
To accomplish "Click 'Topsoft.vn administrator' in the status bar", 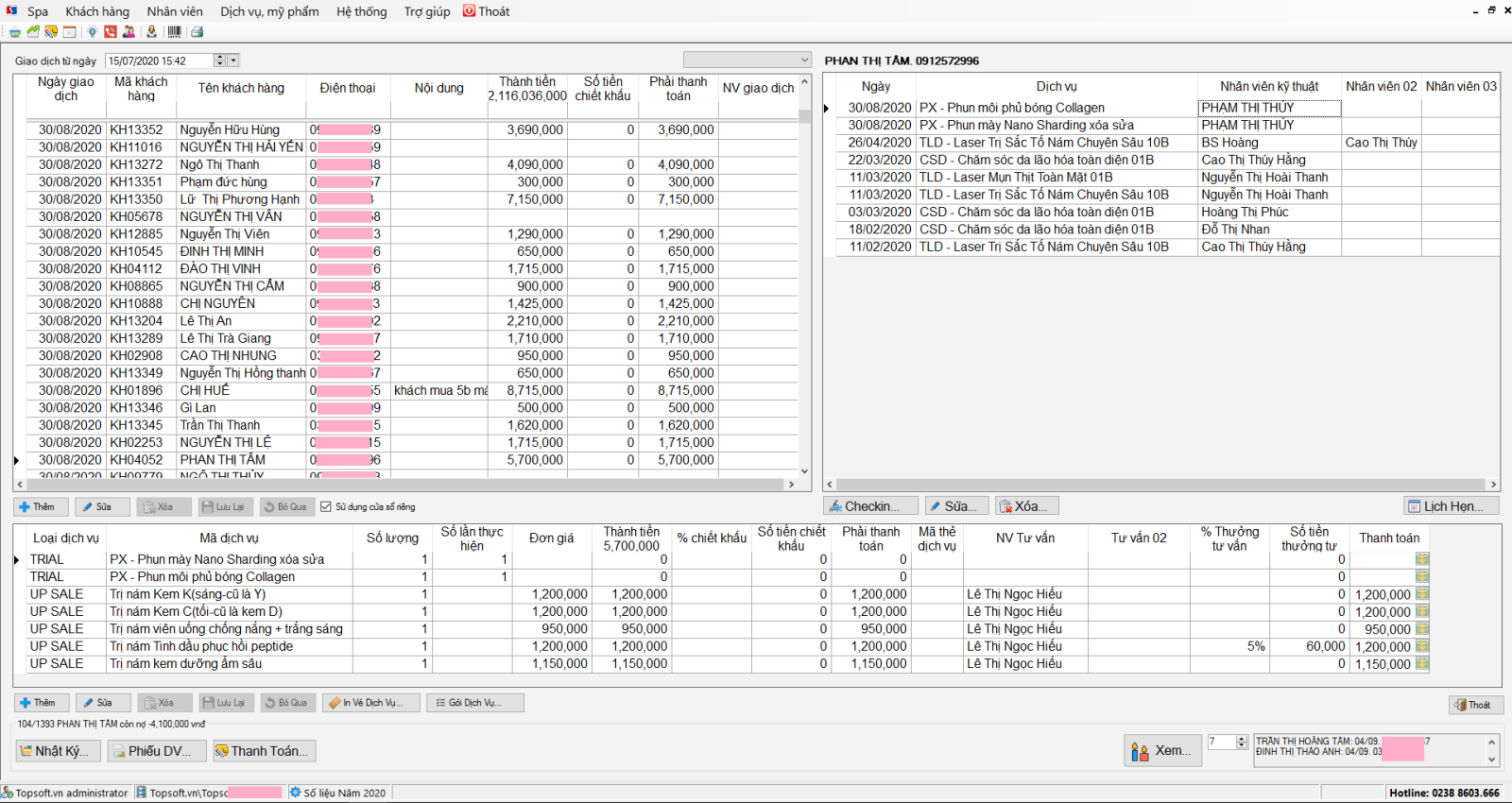I will [65, 793].
